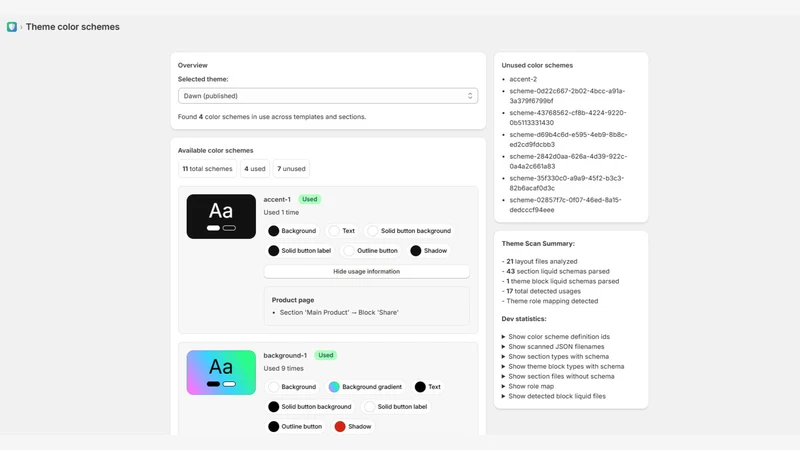Expand Show color scheme definition ids
The image size is (800, 450).
[x=556, y=337]
